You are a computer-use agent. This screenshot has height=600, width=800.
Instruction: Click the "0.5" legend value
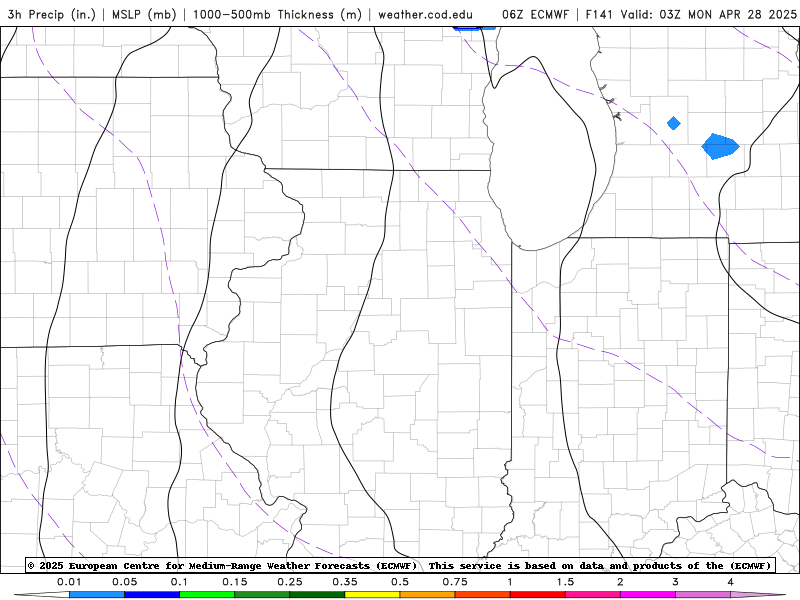400,582
